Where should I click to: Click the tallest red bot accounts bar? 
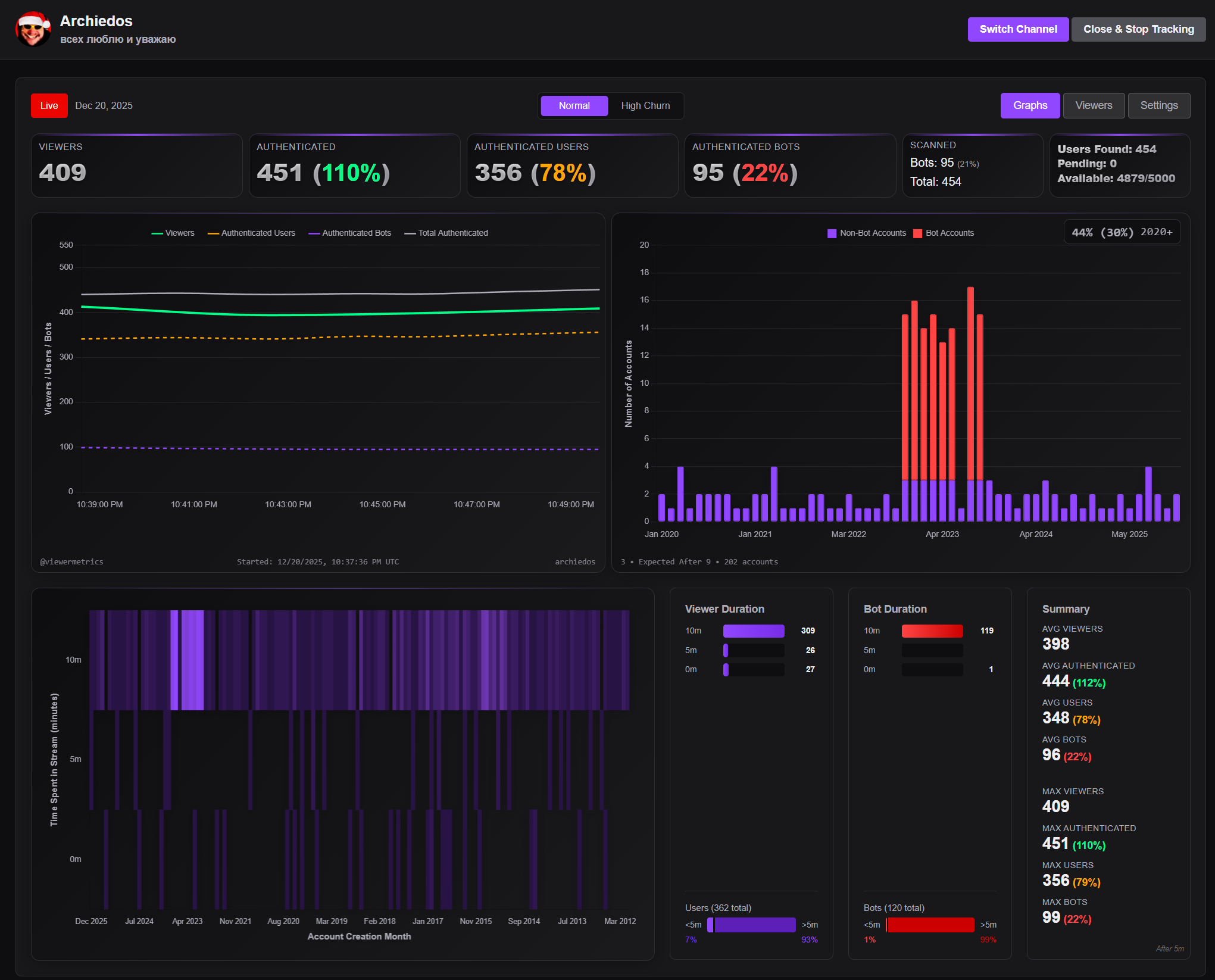[970, 381]
